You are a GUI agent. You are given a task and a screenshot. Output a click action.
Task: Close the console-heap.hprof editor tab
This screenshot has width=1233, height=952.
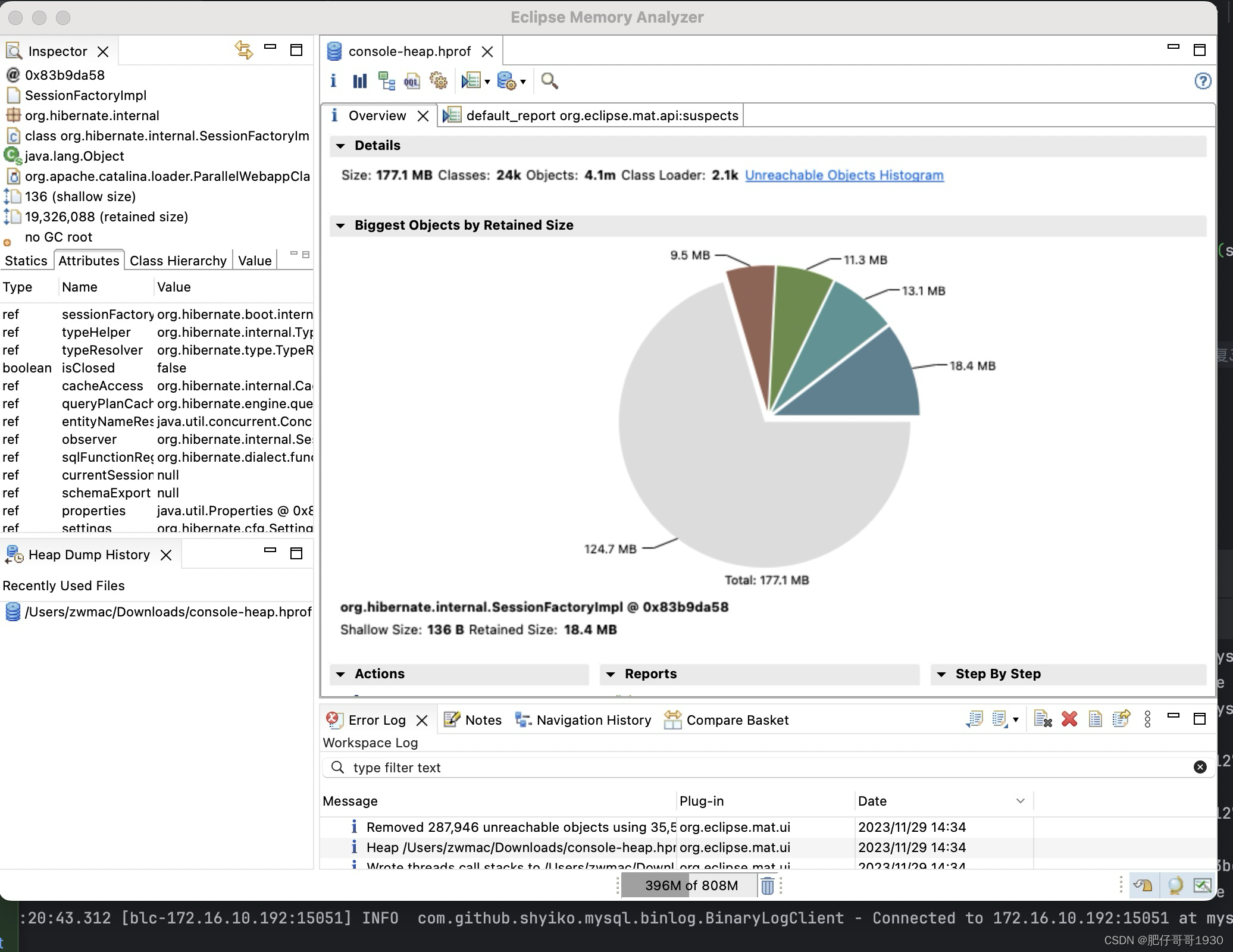click(487, 52)
